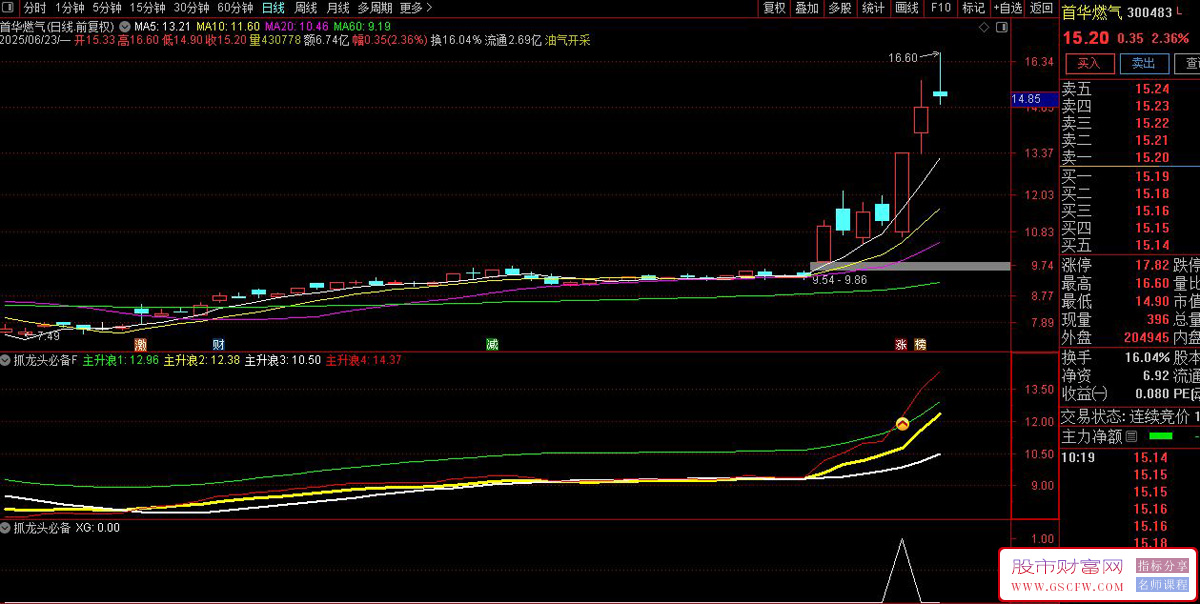Click the 卖出 sell button
Image resolution: width=1200 pixels, height=604 pixels.
(1143, 63)
